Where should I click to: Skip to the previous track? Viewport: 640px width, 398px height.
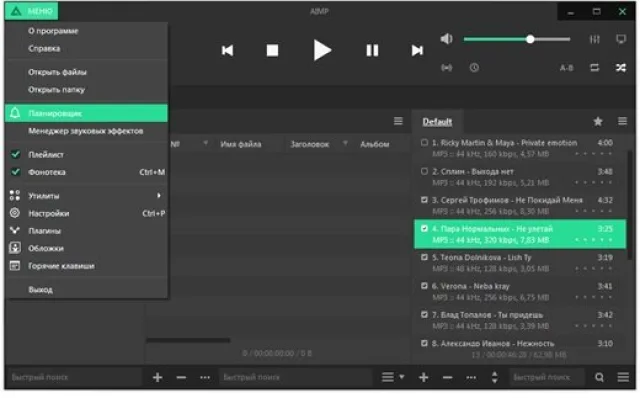pyautogui.click(x=227, y=51)
